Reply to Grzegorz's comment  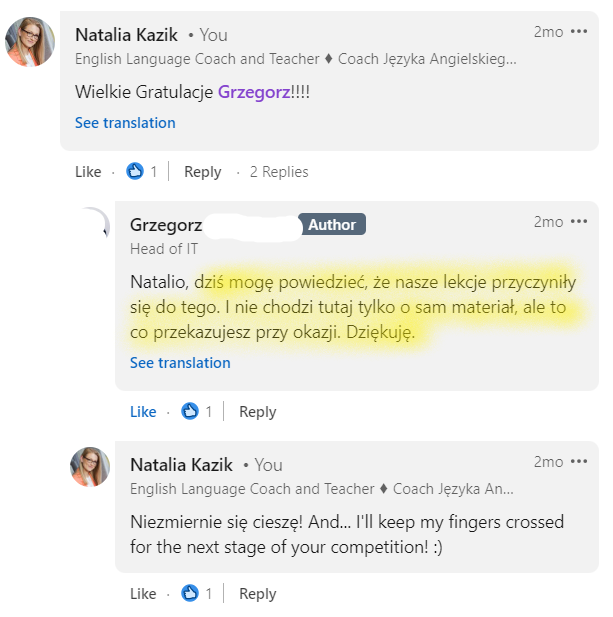point(257,412)
